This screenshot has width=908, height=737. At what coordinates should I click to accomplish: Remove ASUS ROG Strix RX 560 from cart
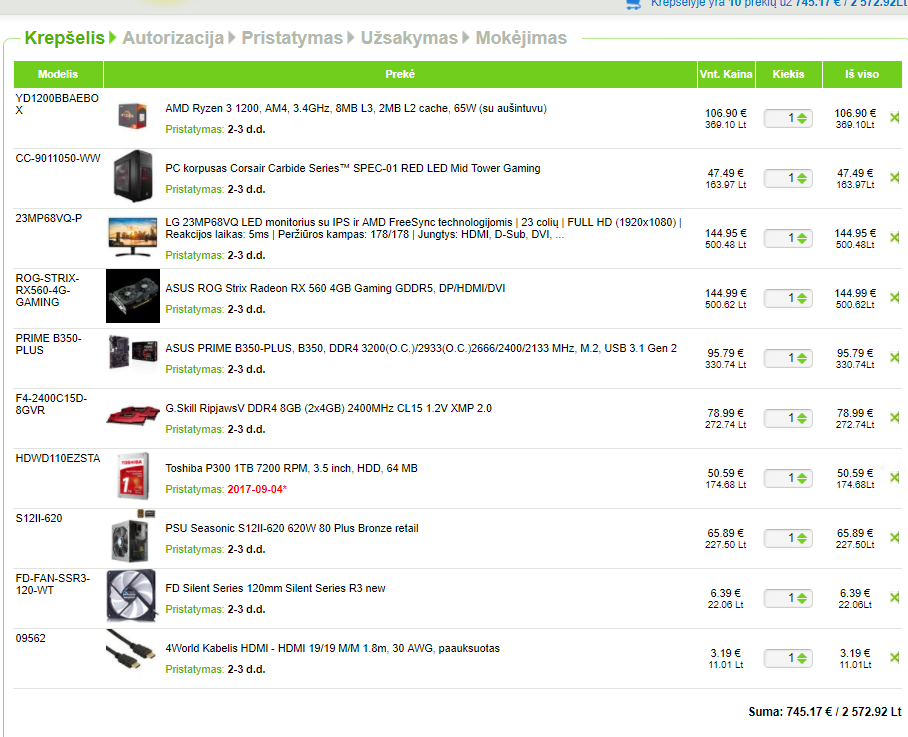895,298
